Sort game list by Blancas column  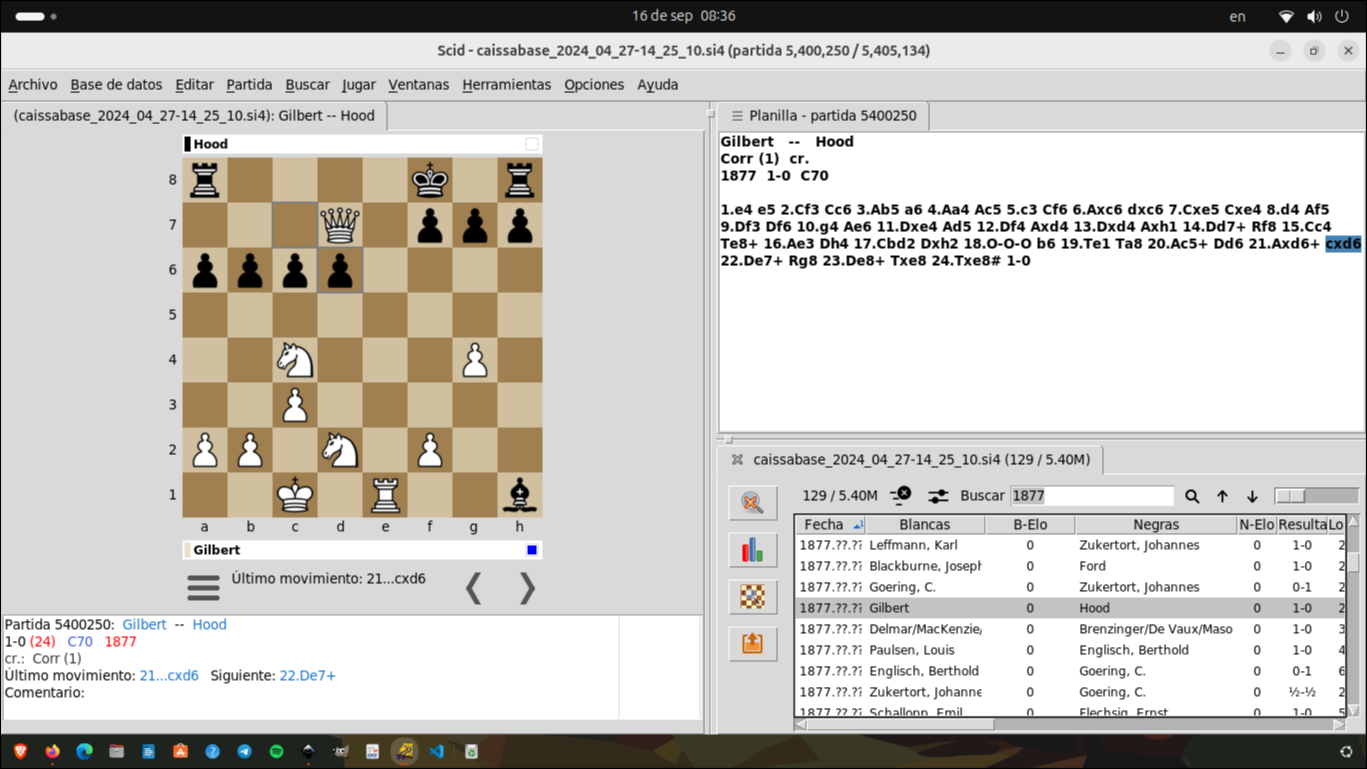click(x=925, y=525)
